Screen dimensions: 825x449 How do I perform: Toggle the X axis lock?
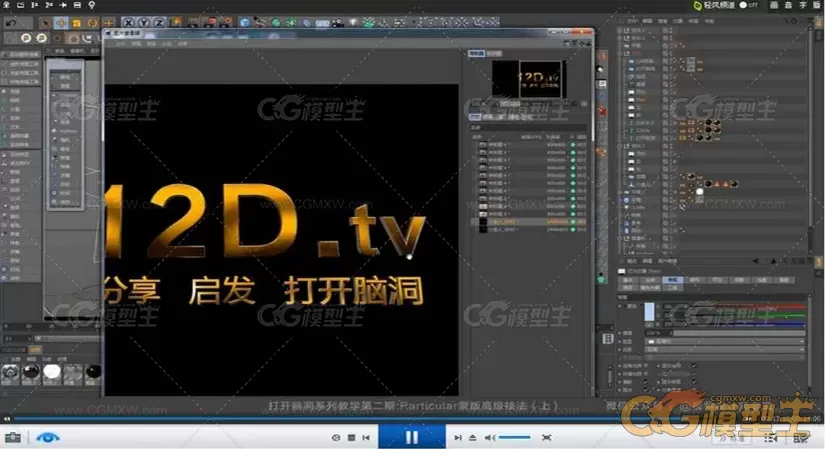pyautogui.click(x=128, y=23)
